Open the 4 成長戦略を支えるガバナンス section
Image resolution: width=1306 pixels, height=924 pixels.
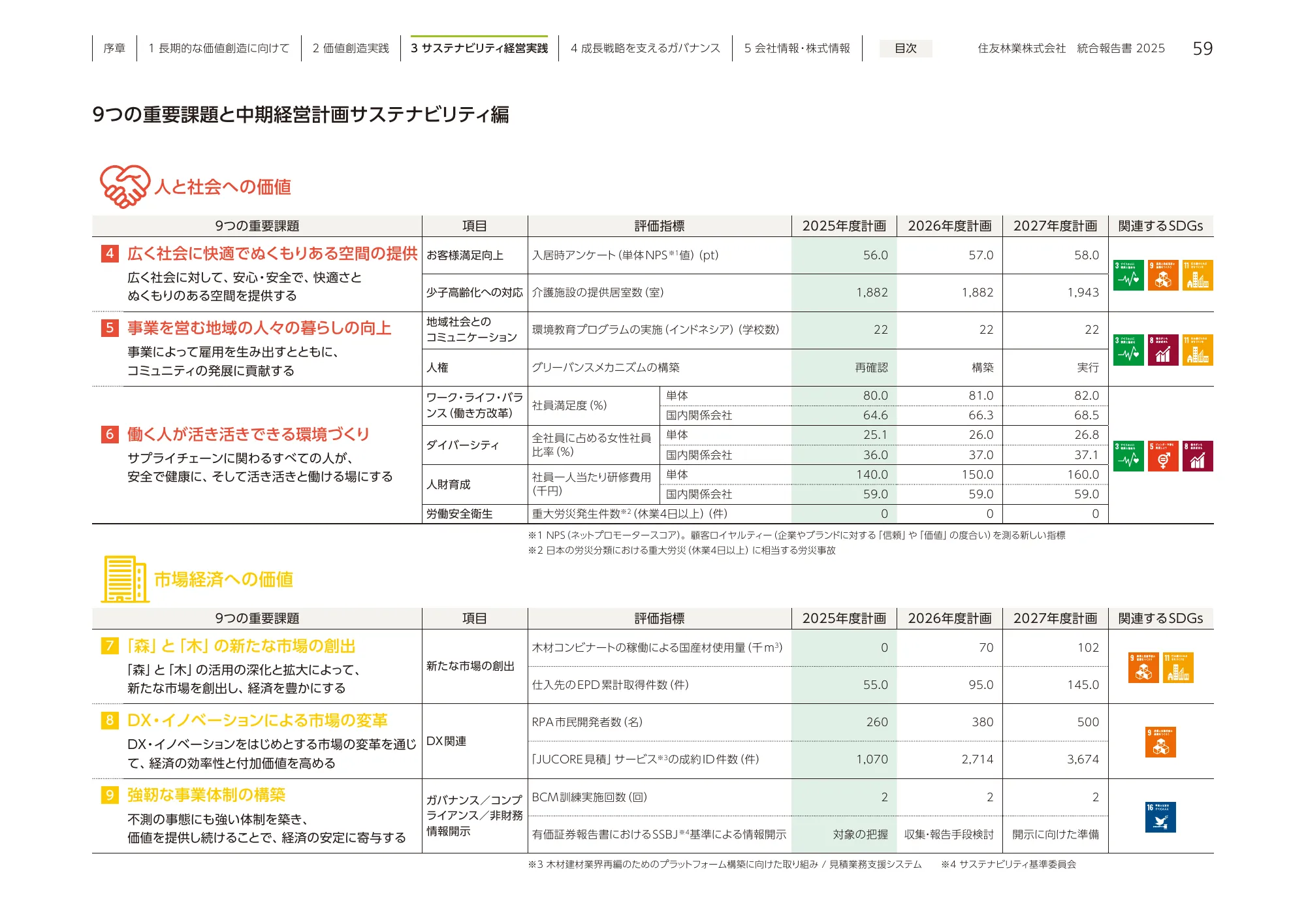click(x=645, y=47)
